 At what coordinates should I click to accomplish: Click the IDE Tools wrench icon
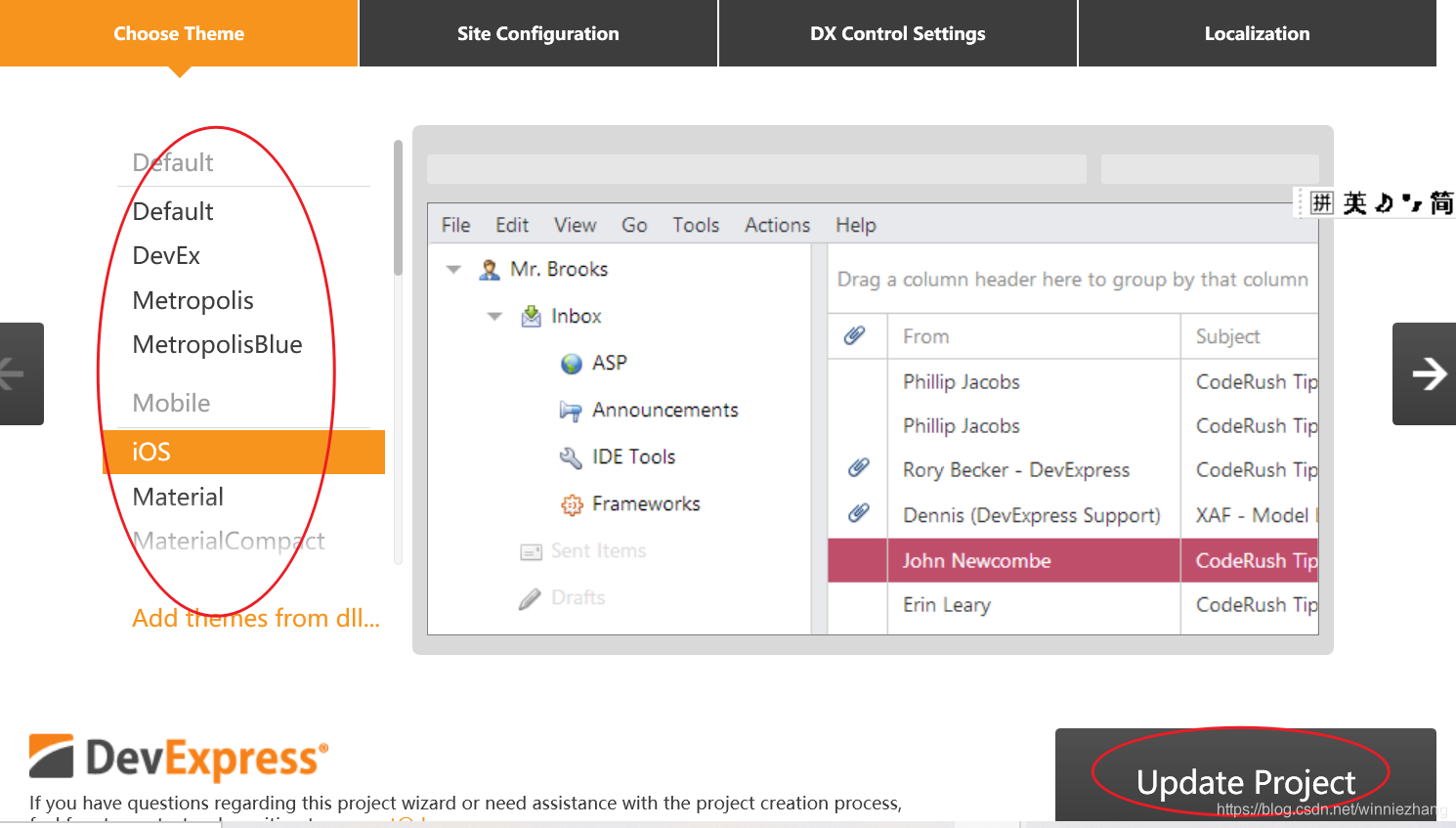tap(571, 458)
